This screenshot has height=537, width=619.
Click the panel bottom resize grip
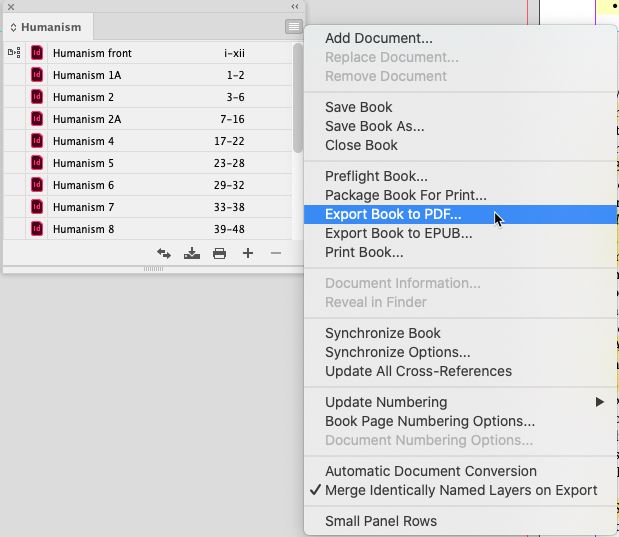[153, 269]
